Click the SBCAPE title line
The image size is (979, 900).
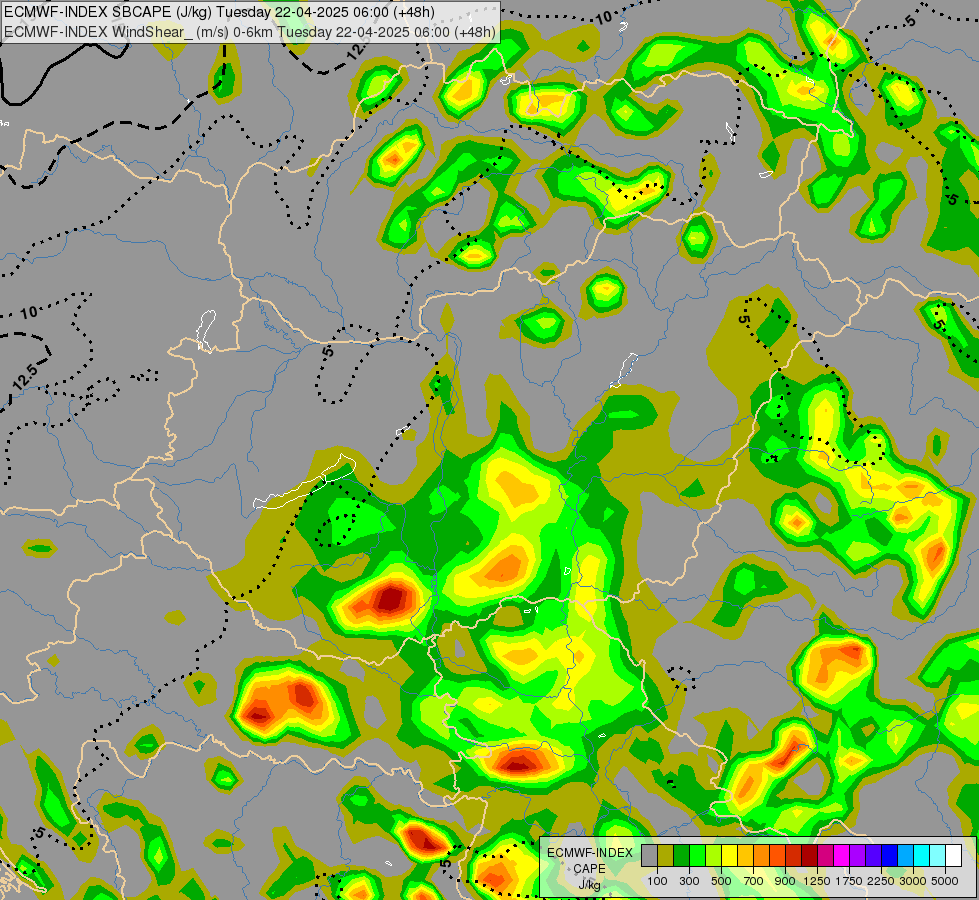pyautogui.click(x=220, y=12)
